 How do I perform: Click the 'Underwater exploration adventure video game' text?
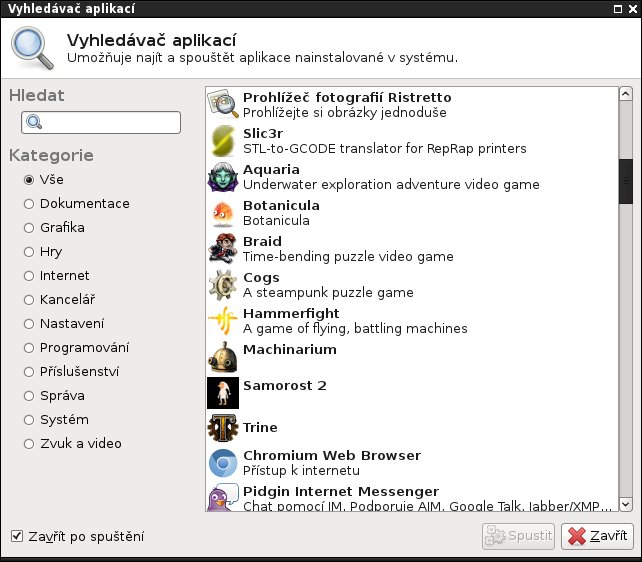(x=391, y=185)
